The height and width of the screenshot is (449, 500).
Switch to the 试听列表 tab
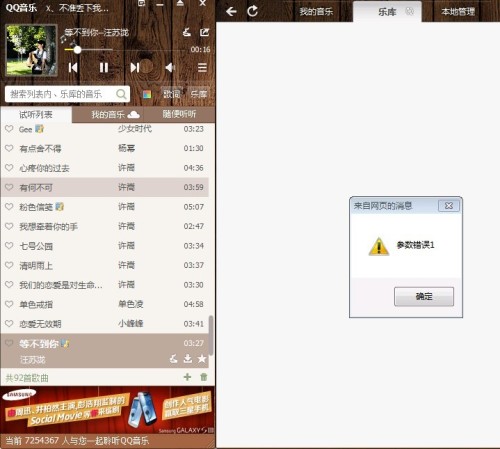click(36, 115)
